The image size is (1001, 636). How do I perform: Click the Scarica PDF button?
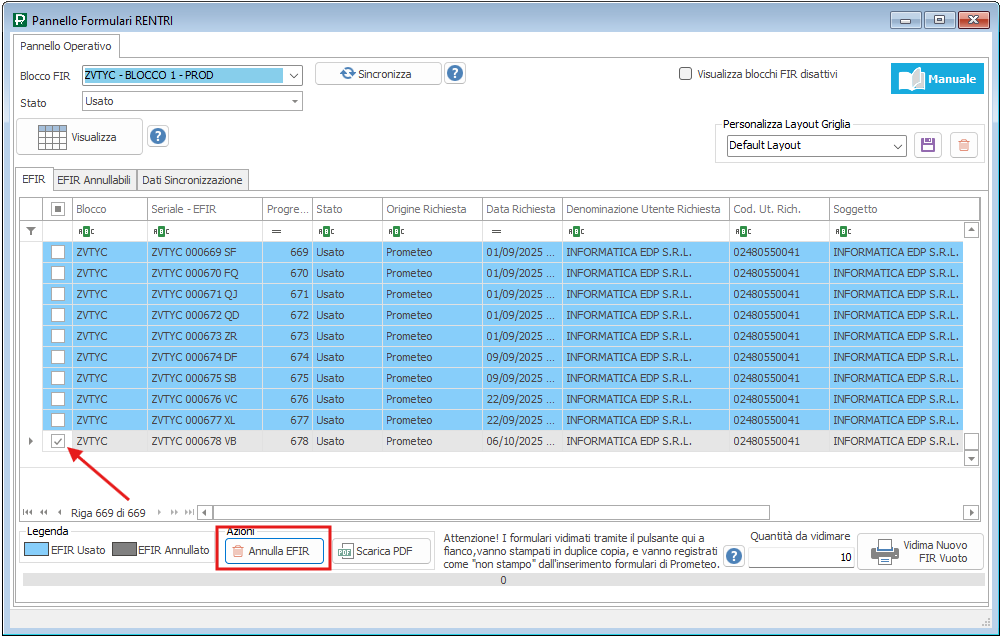382,551
